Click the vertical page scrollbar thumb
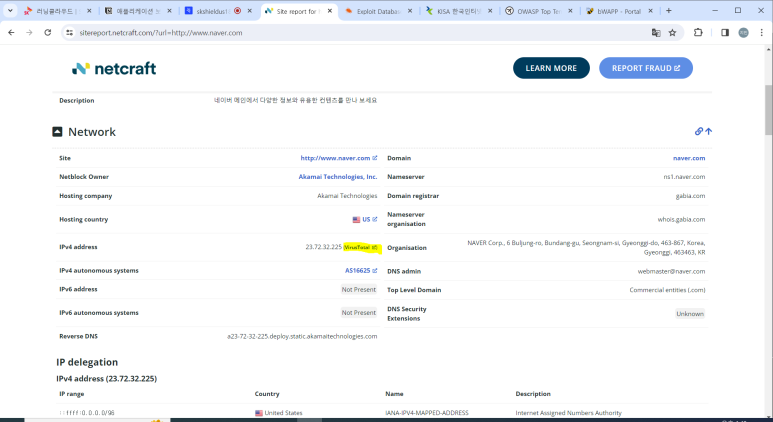This screenshot has width=773, height=422. coord(769,110)
